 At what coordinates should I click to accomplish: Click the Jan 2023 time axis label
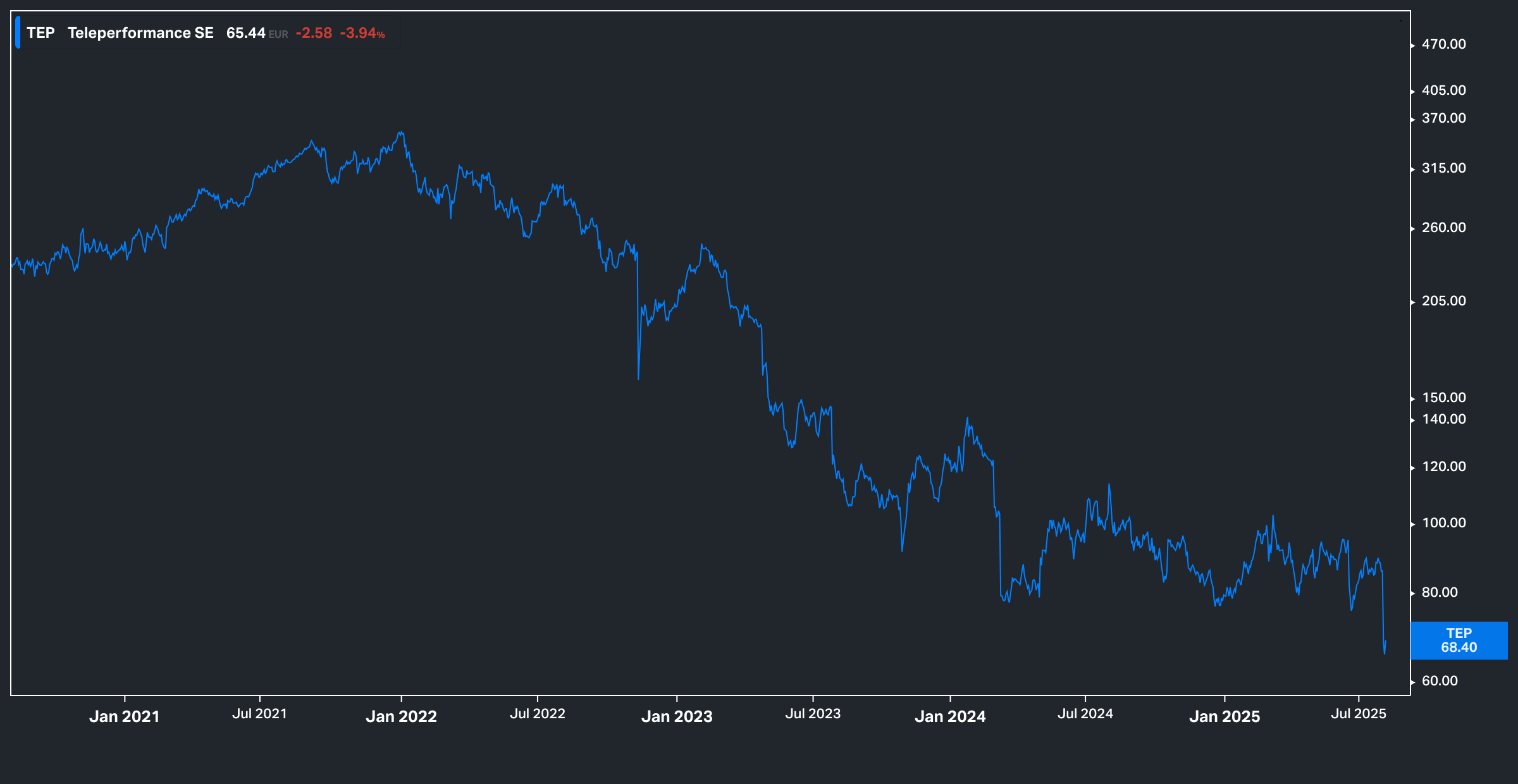677,716
